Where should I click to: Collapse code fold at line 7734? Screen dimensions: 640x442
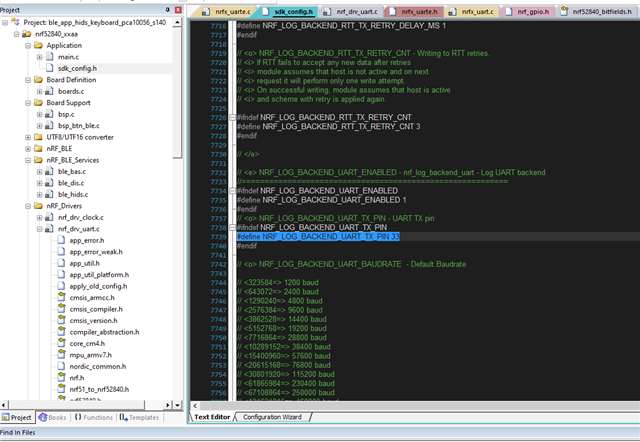pos(232,191)
